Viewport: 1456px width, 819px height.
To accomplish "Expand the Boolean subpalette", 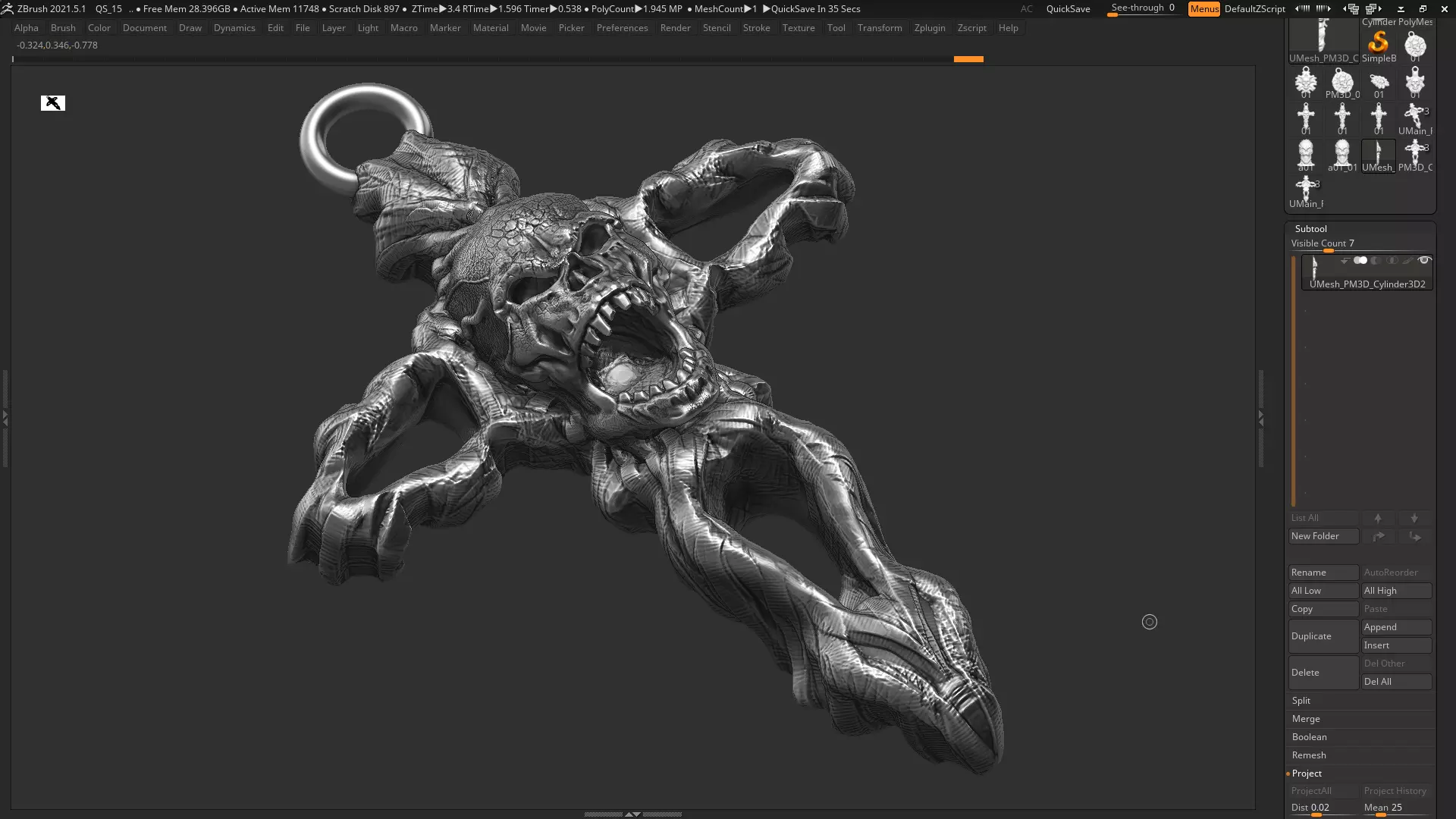I will tap(1310, 737).
